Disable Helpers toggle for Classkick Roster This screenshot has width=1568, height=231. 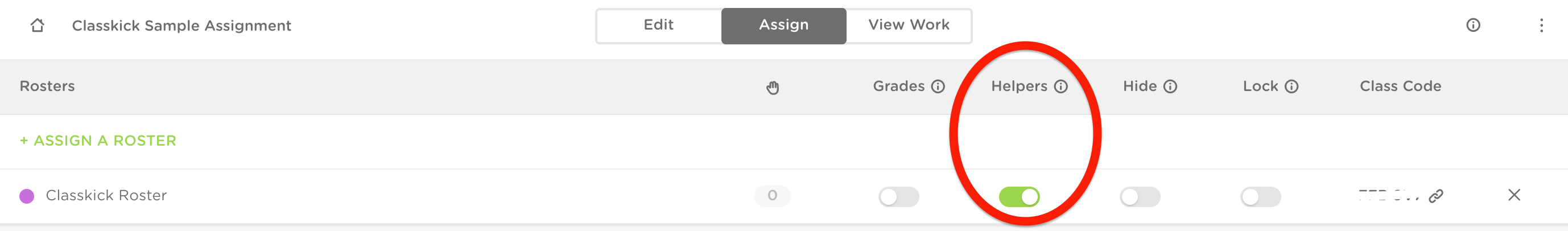point(1019,196)
